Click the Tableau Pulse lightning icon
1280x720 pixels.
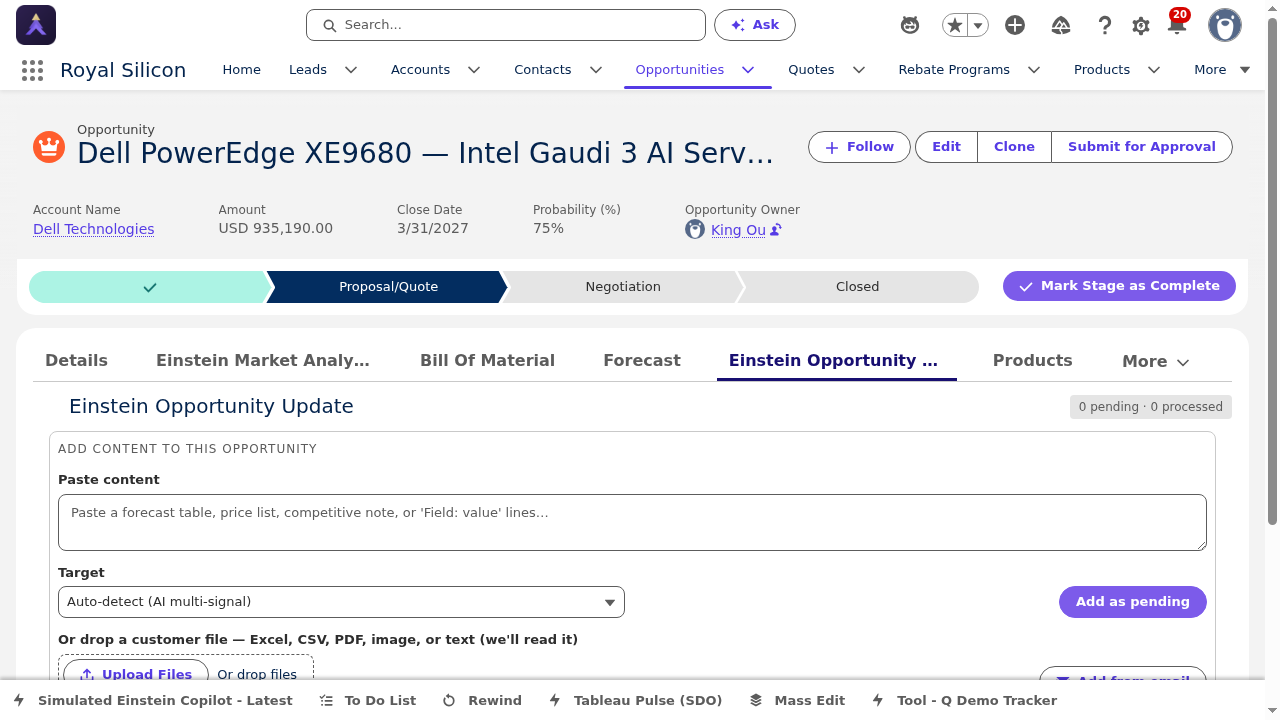click(555, 700)
